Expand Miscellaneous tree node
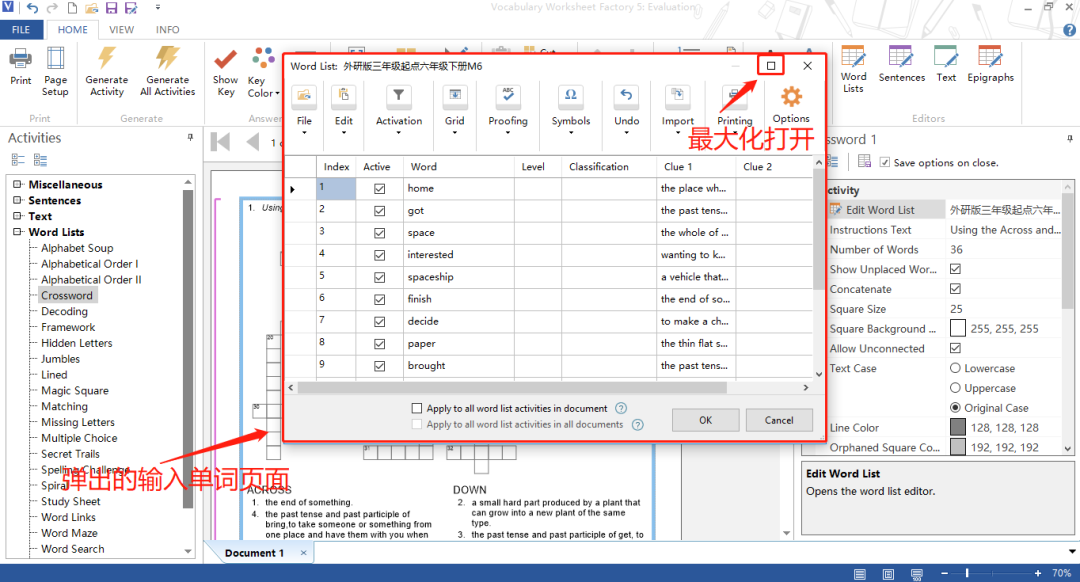 (17, 184)
